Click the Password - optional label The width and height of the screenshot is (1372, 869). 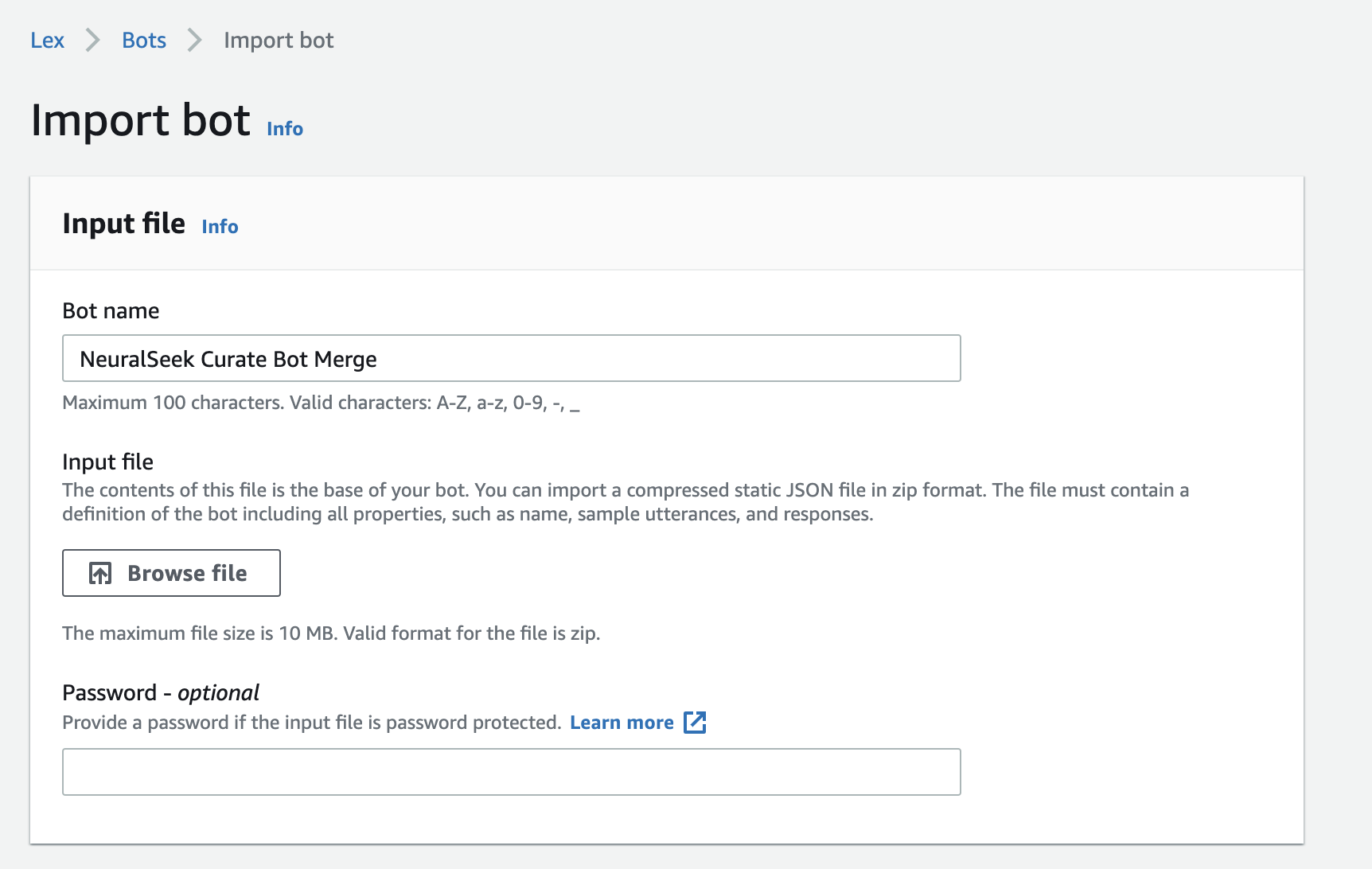tap(161, 693)
